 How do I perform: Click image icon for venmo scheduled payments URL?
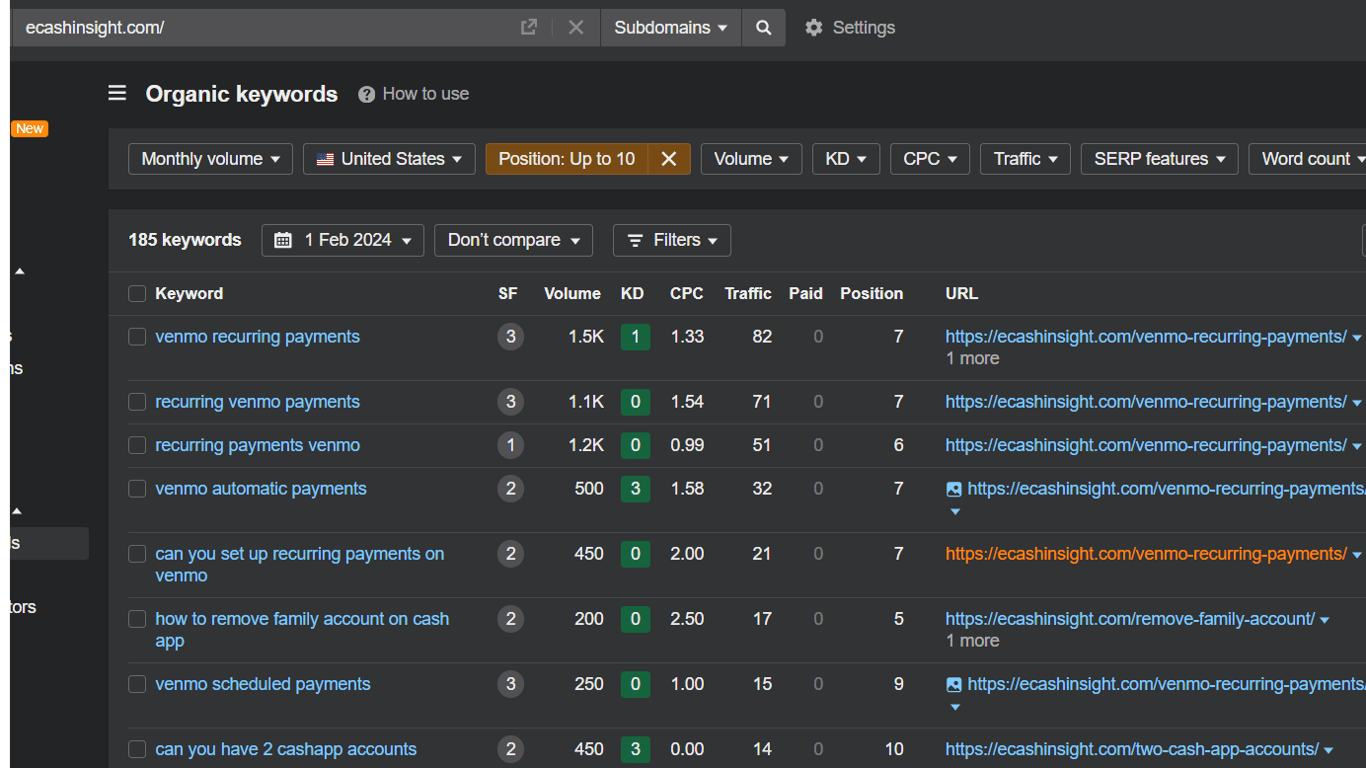click(954, 685)
